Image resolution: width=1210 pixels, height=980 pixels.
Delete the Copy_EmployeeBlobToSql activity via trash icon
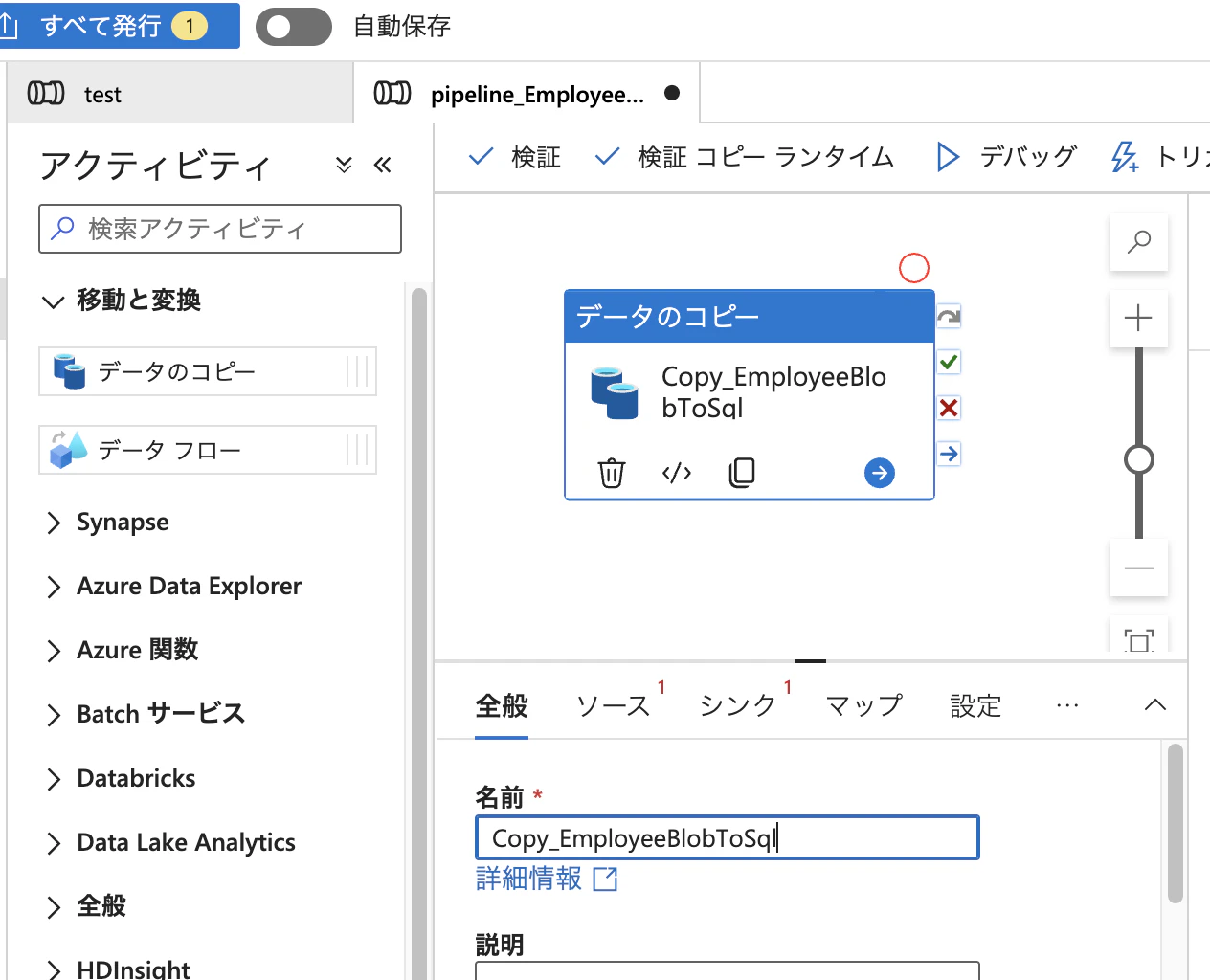(x=613, y=472)
